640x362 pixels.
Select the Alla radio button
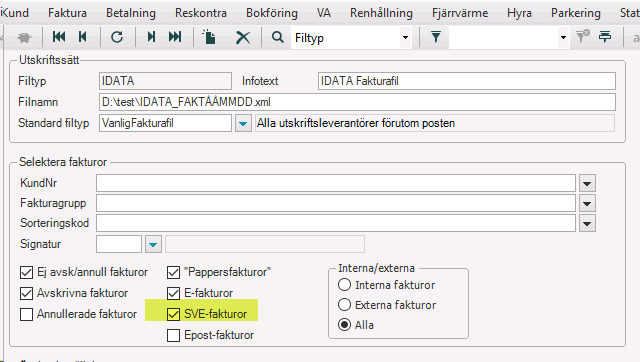tap(344, 324)
